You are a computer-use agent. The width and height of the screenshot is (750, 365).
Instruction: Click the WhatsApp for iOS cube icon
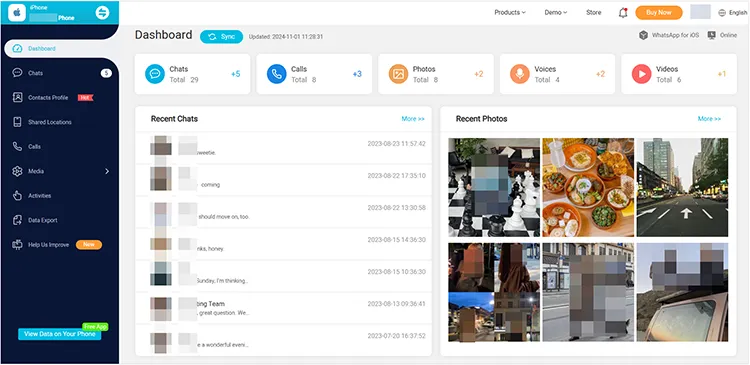[x=643, y=35]
